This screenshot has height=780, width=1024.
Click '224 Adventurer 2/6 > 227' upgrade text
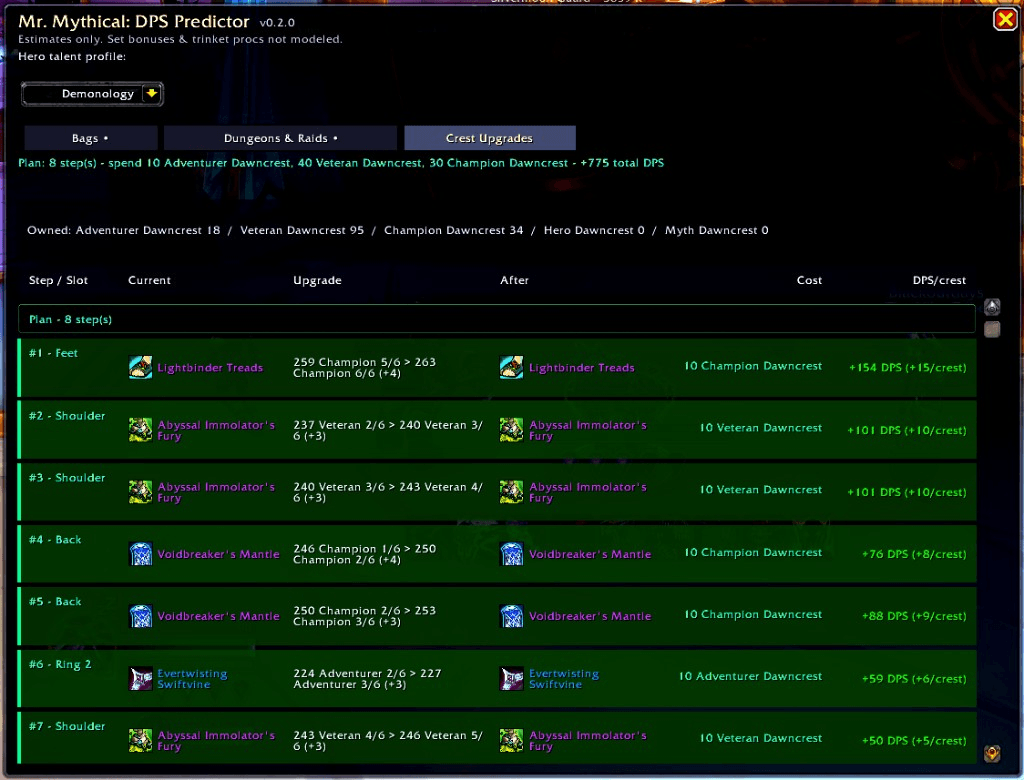367,673
